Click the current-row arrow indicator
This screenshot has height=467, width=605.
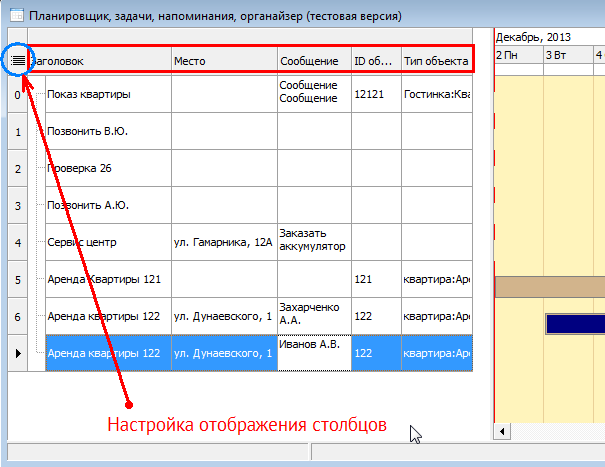(18, 353)
